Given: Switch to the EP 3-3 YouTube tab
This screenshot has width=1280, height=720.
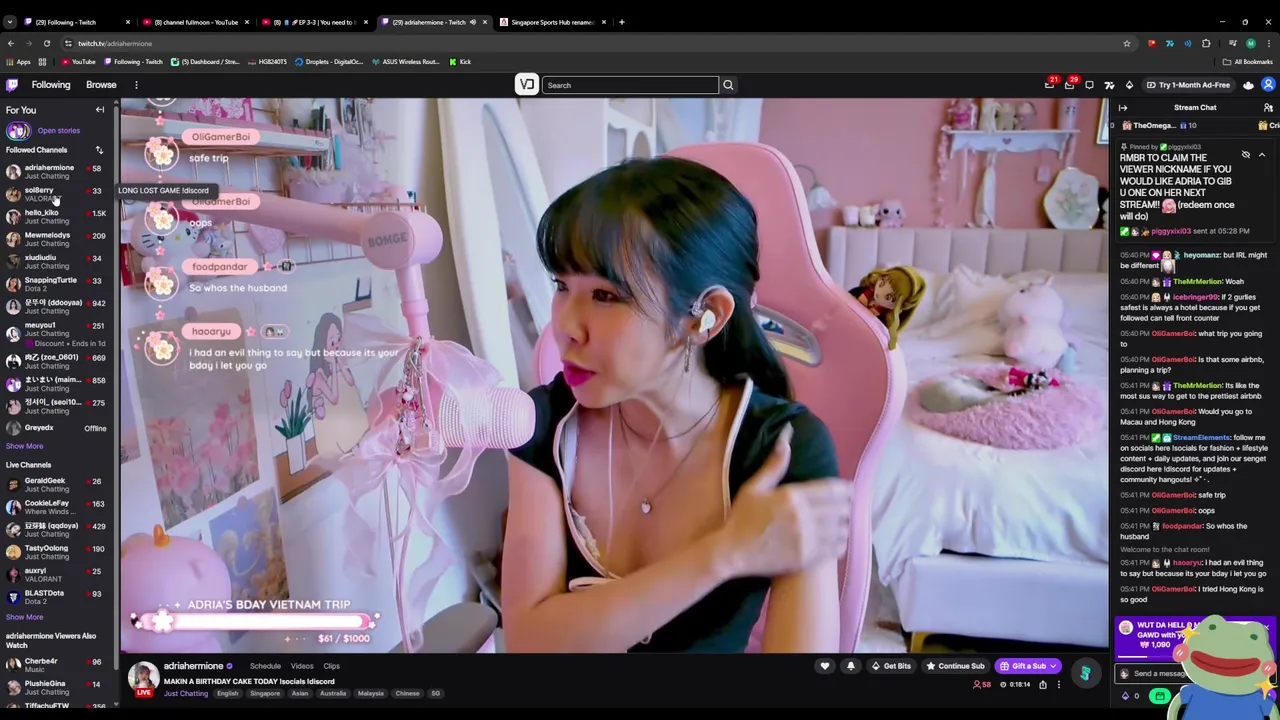Looking at the screenshot, I should point(315,22).
